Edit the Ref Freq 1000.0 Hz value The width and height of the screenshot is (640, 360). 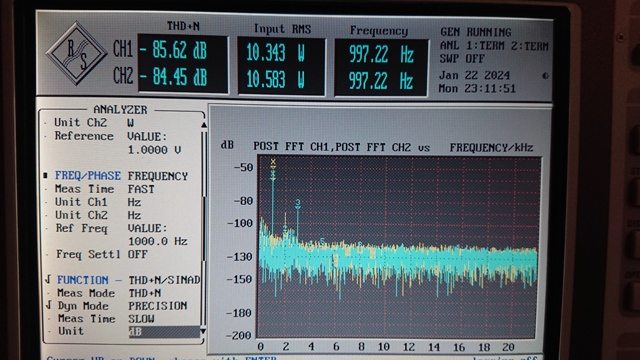(x=158, y=241)
